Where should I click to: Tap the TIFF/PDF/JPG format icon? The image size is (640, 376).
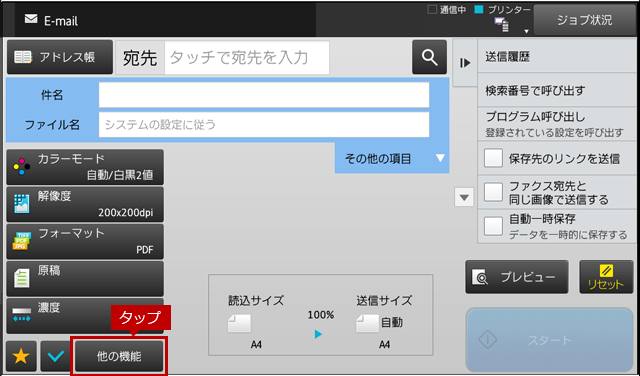(x=22, y=241)
